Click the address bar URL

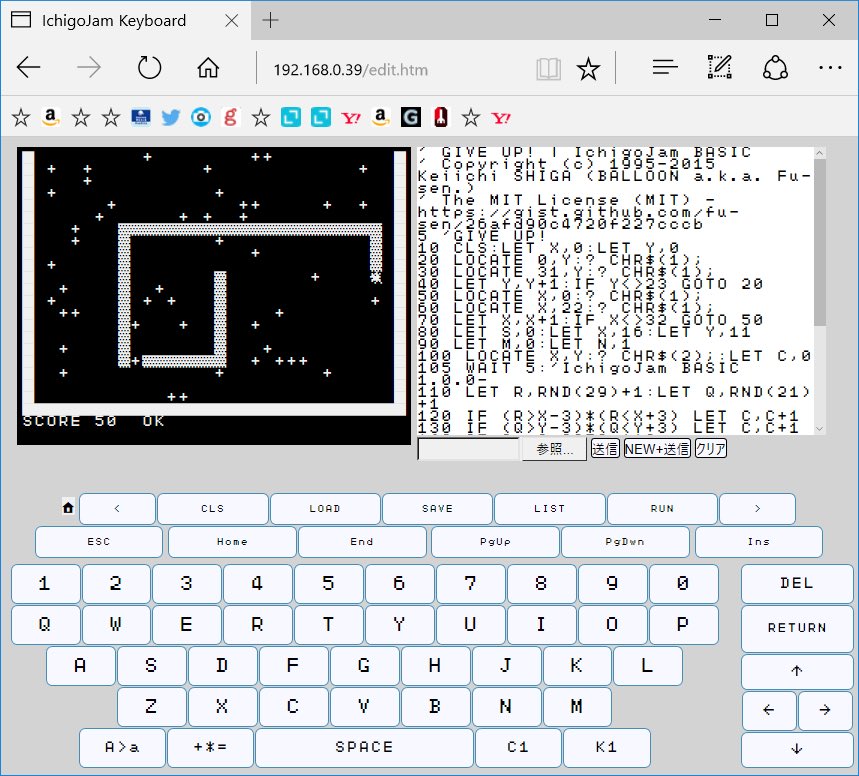pos(351,70)
